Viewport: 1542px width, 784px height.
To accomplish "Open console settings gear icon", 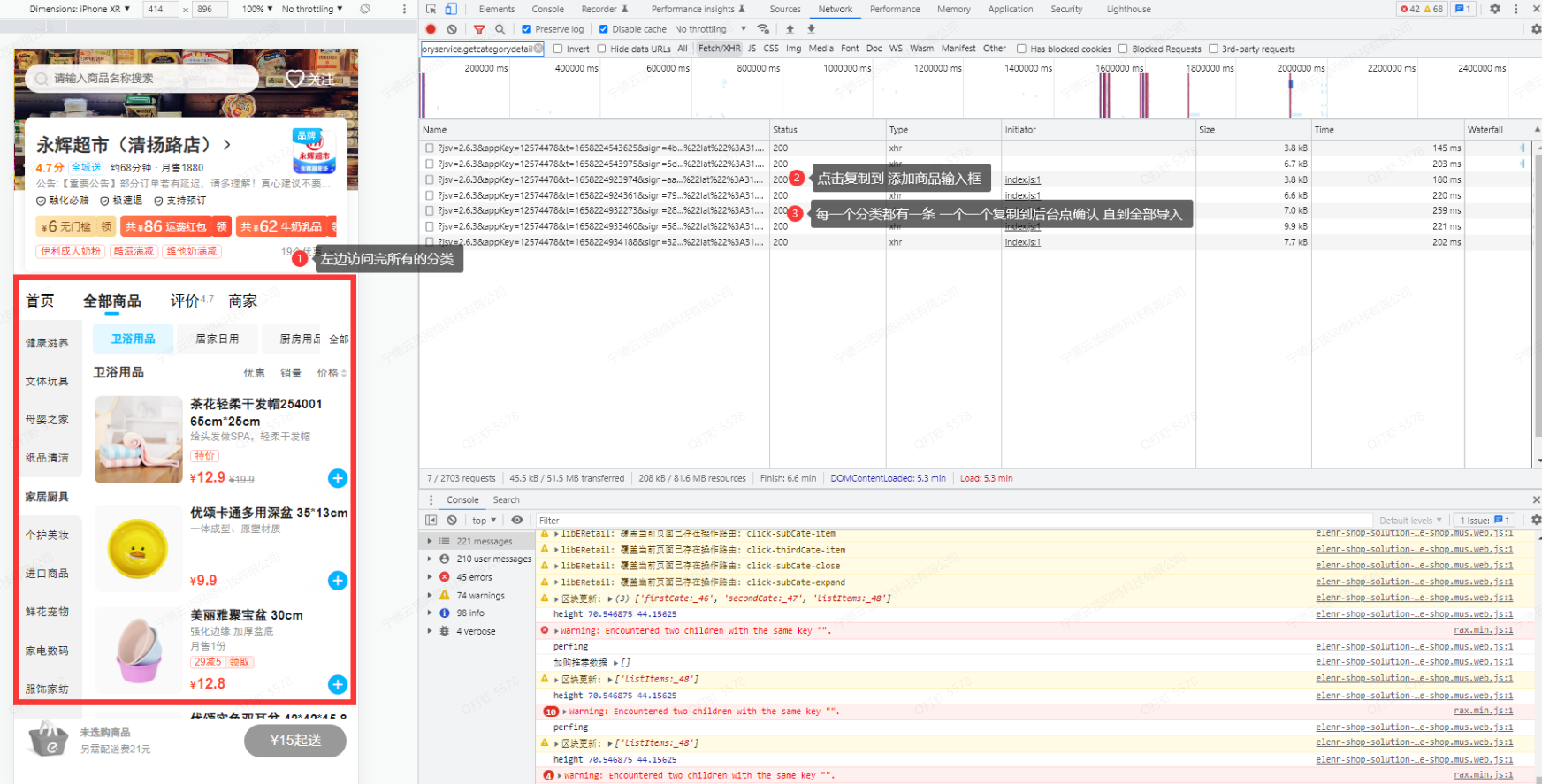I will pos(1536,521).
